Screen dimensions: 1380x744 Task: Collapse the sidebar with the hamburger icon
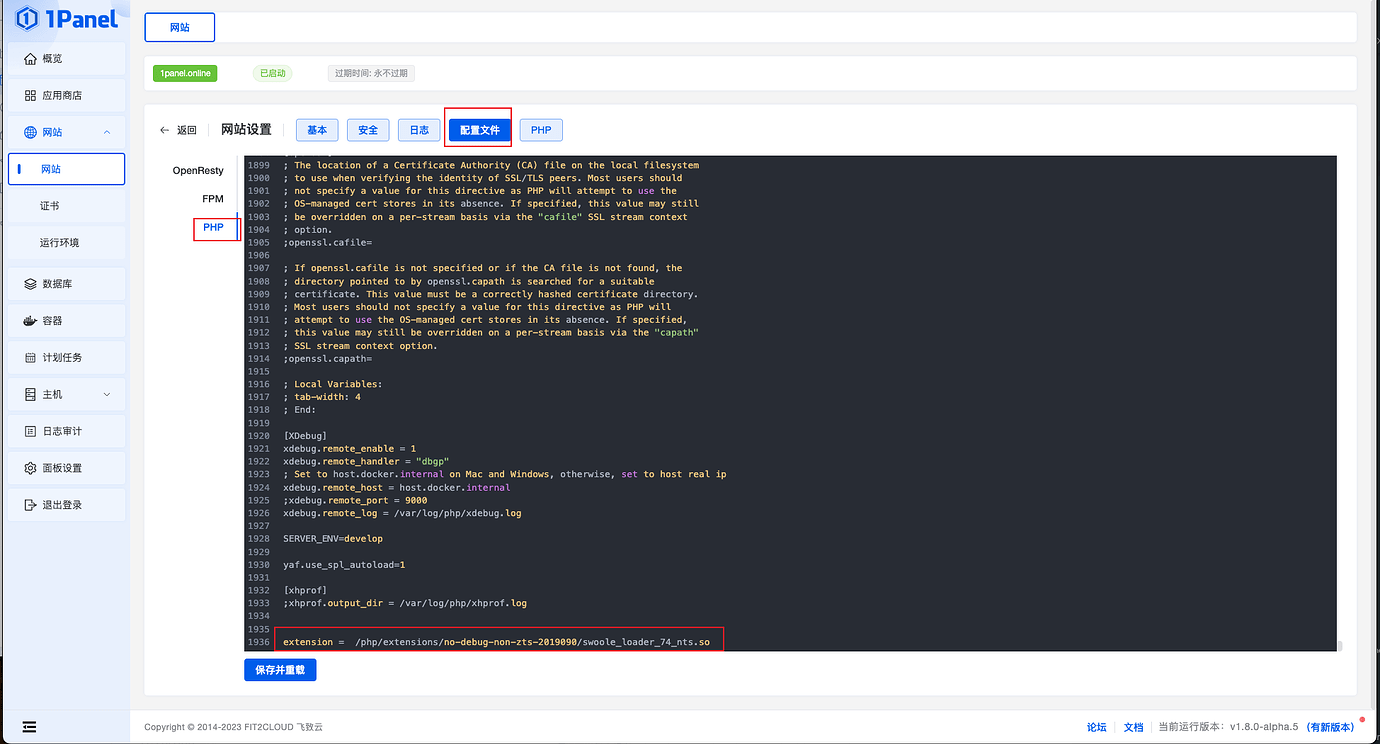pyautogui.click(x=28, y=726)
